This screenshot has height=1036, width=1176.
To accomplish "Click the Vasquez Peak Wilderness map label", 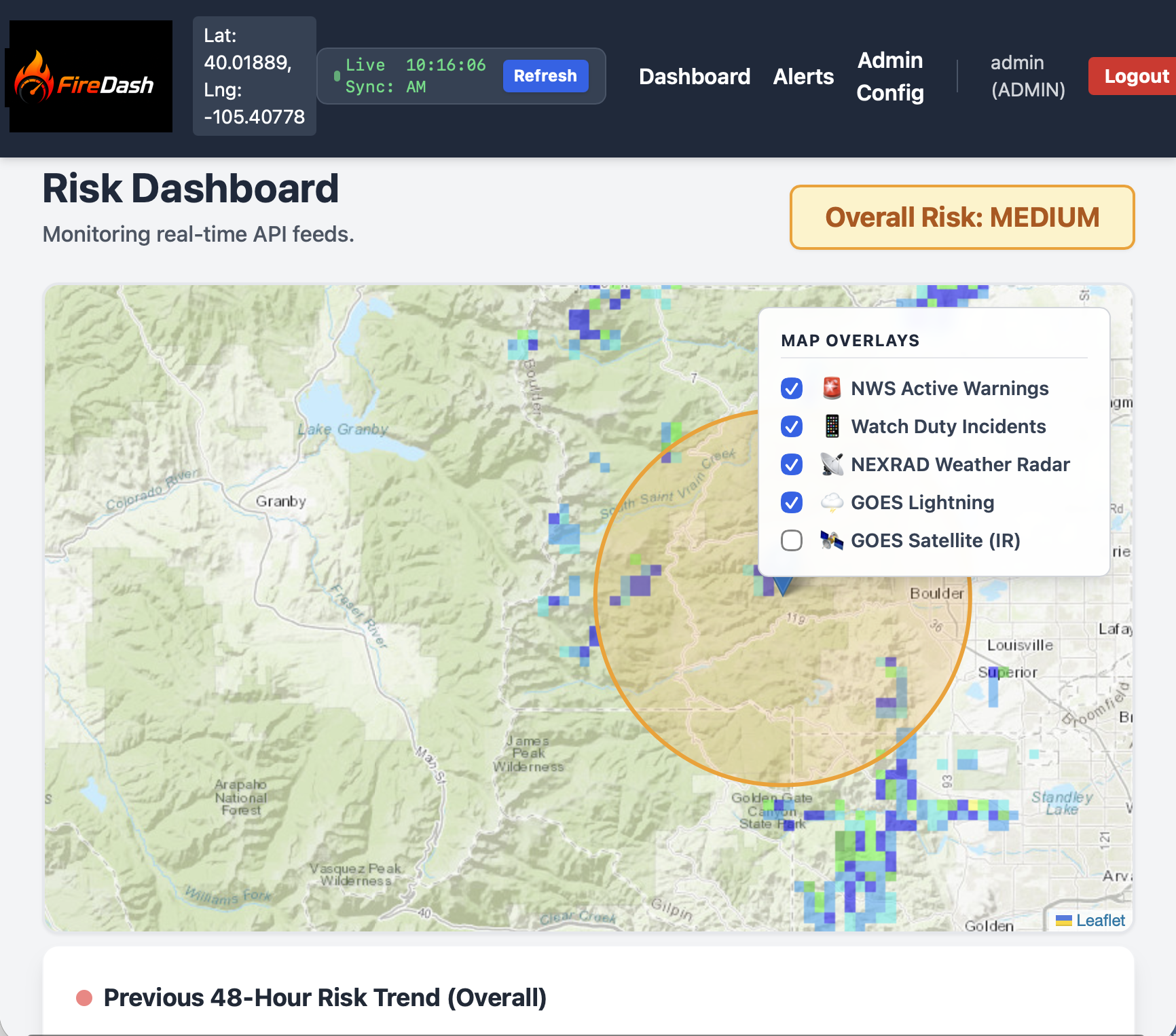I will click(356, 874).
